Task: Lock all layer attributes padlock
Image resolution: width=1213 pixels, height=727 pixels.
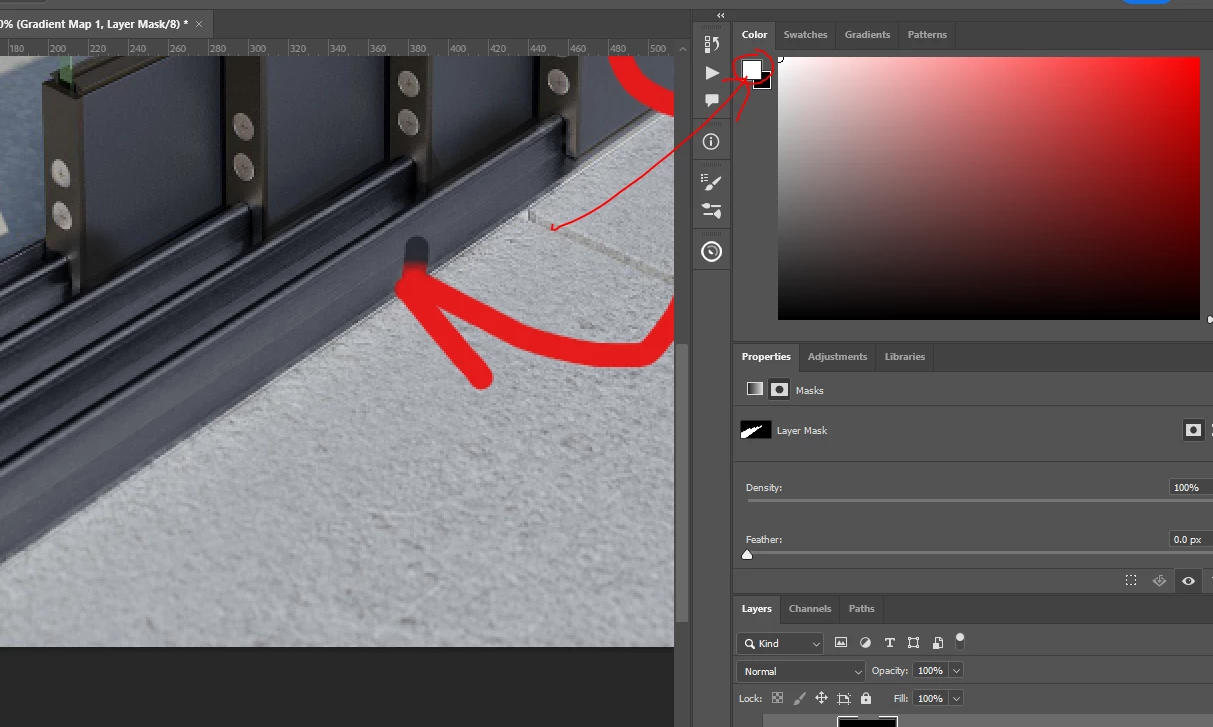Action: (865, 698)
